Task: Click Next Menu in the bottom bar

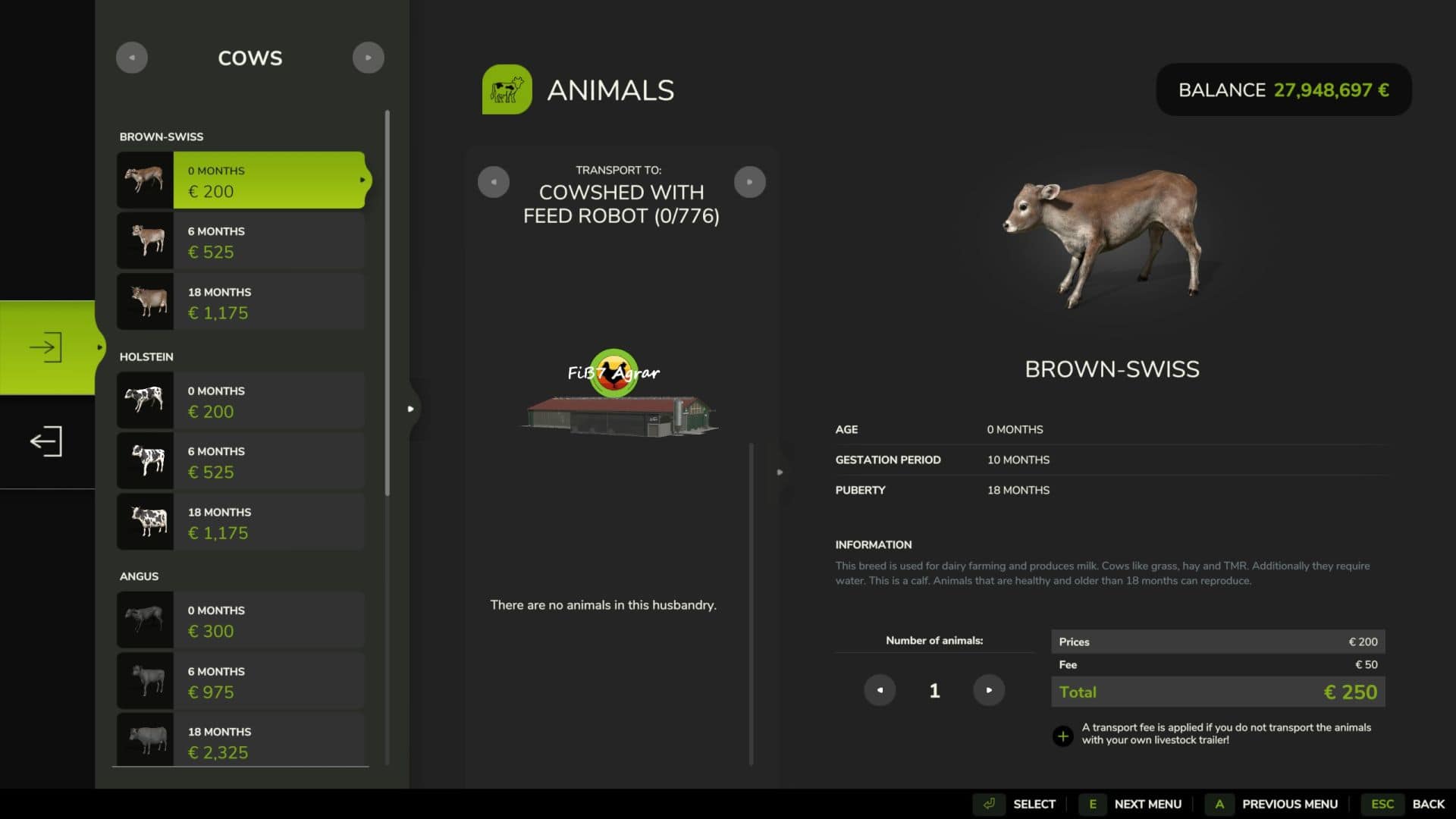Action: tap(1147, 804)
